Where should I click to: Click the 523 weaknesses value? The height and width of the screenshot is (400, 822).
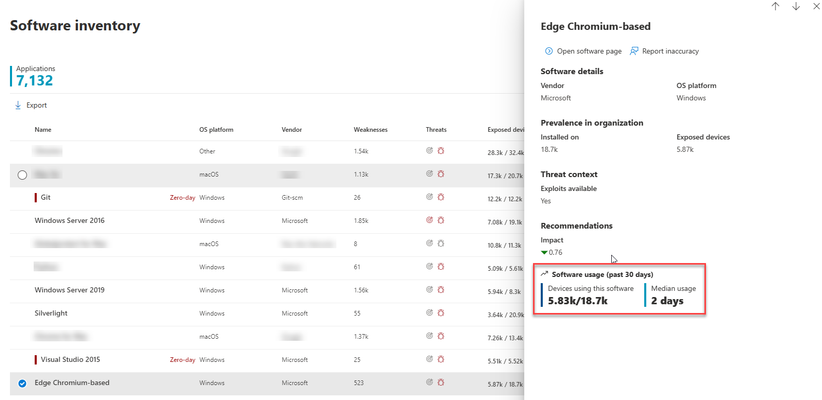point(359,383)
